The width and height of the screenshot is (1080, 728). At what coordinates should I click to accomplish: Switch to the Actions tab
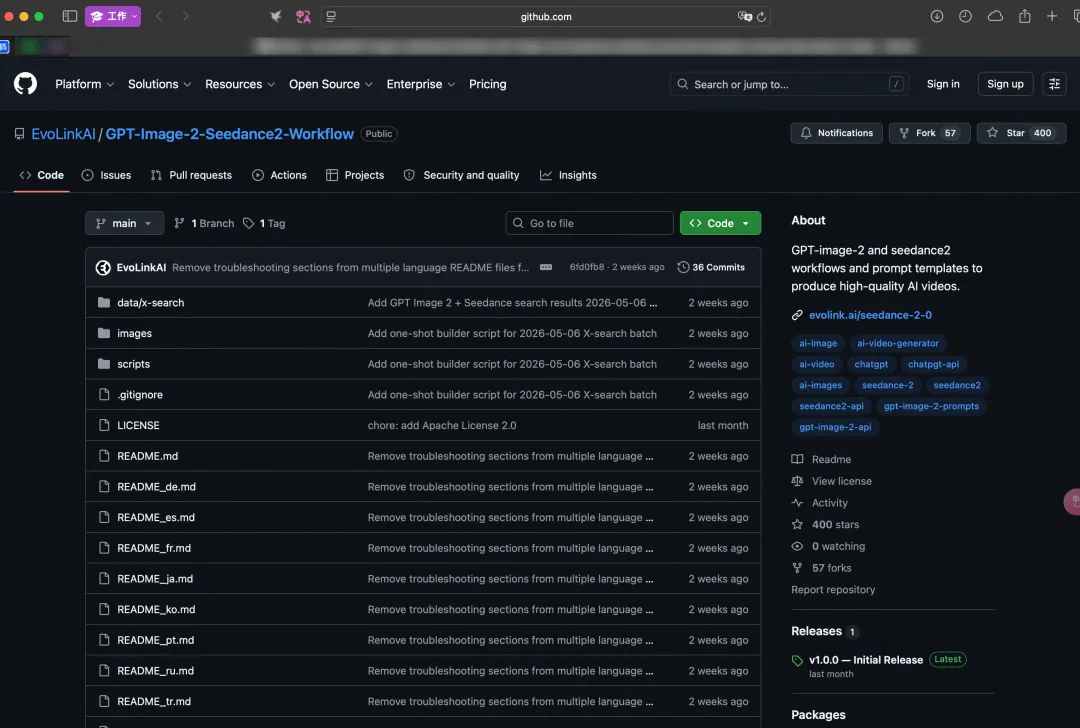pyautogui.click(x=279, y=175)
